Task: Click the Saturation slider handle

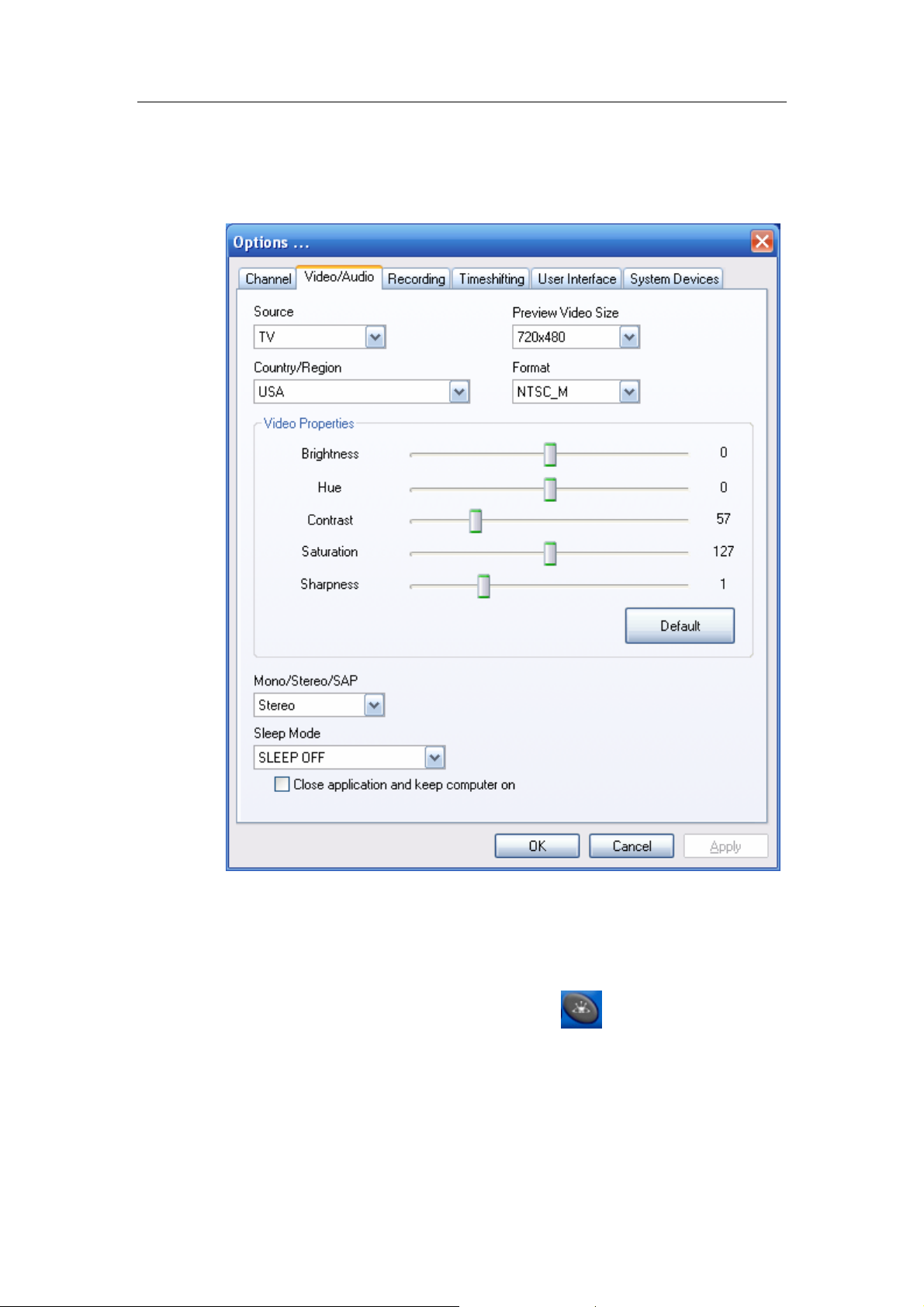Action: click(550, 554)
